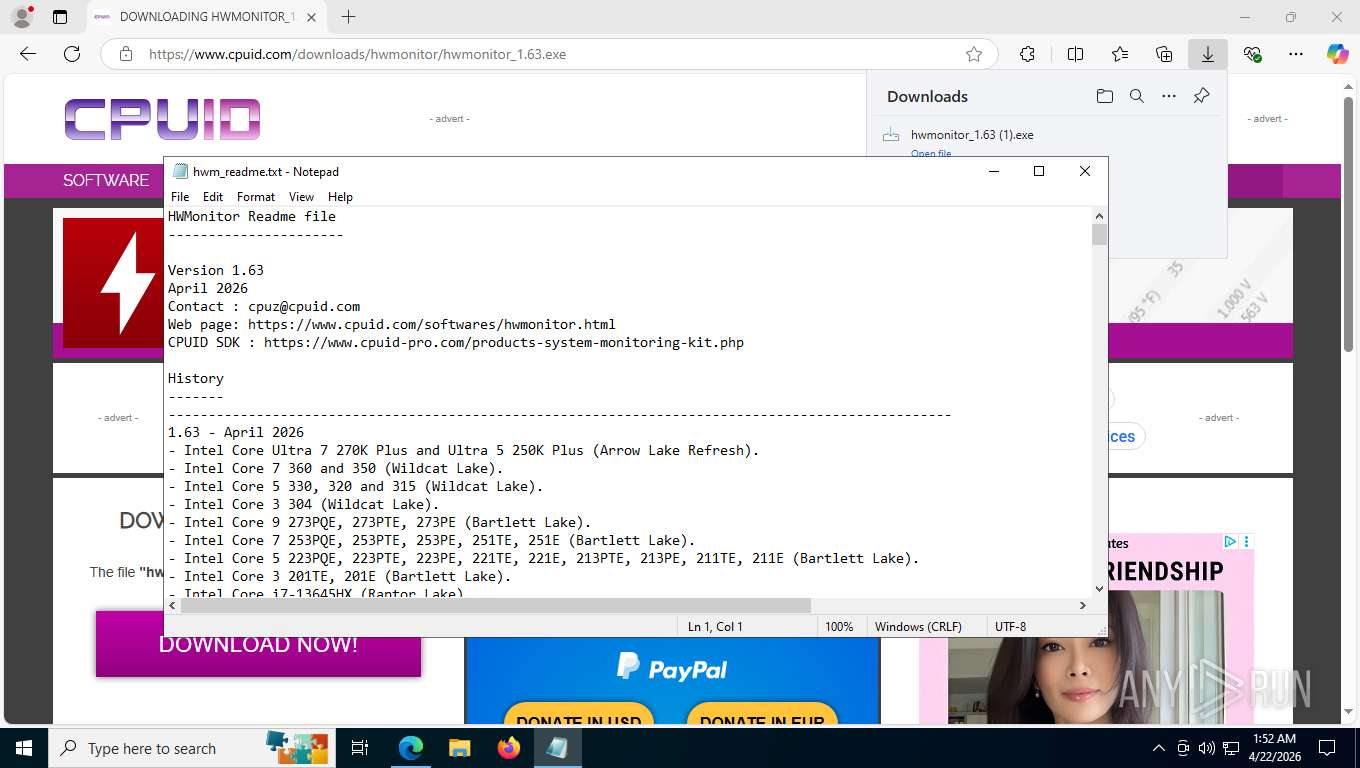Click the PayPal donate banner

[672, 680]
